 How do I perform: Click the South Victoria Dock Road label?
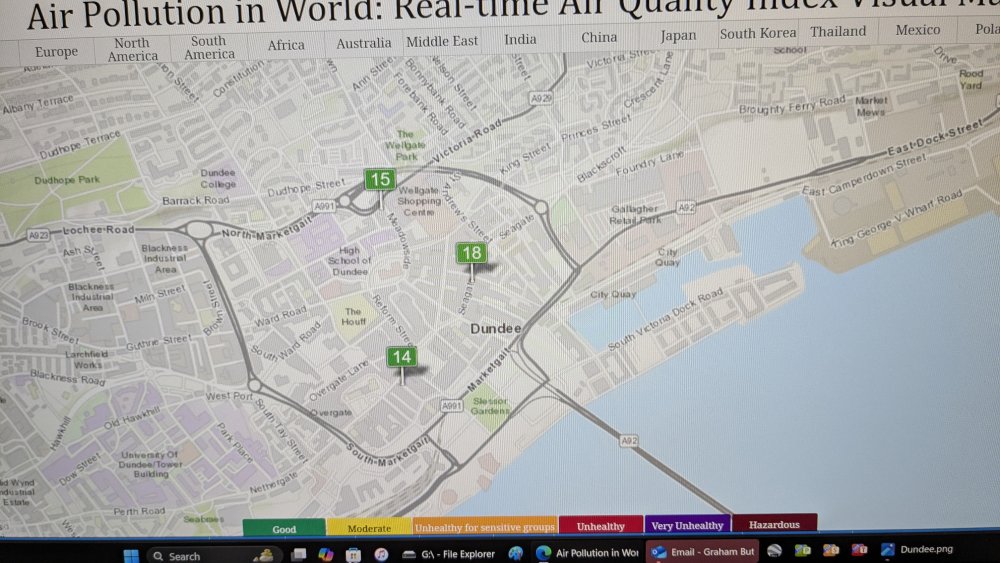click(x=665, y=318)
